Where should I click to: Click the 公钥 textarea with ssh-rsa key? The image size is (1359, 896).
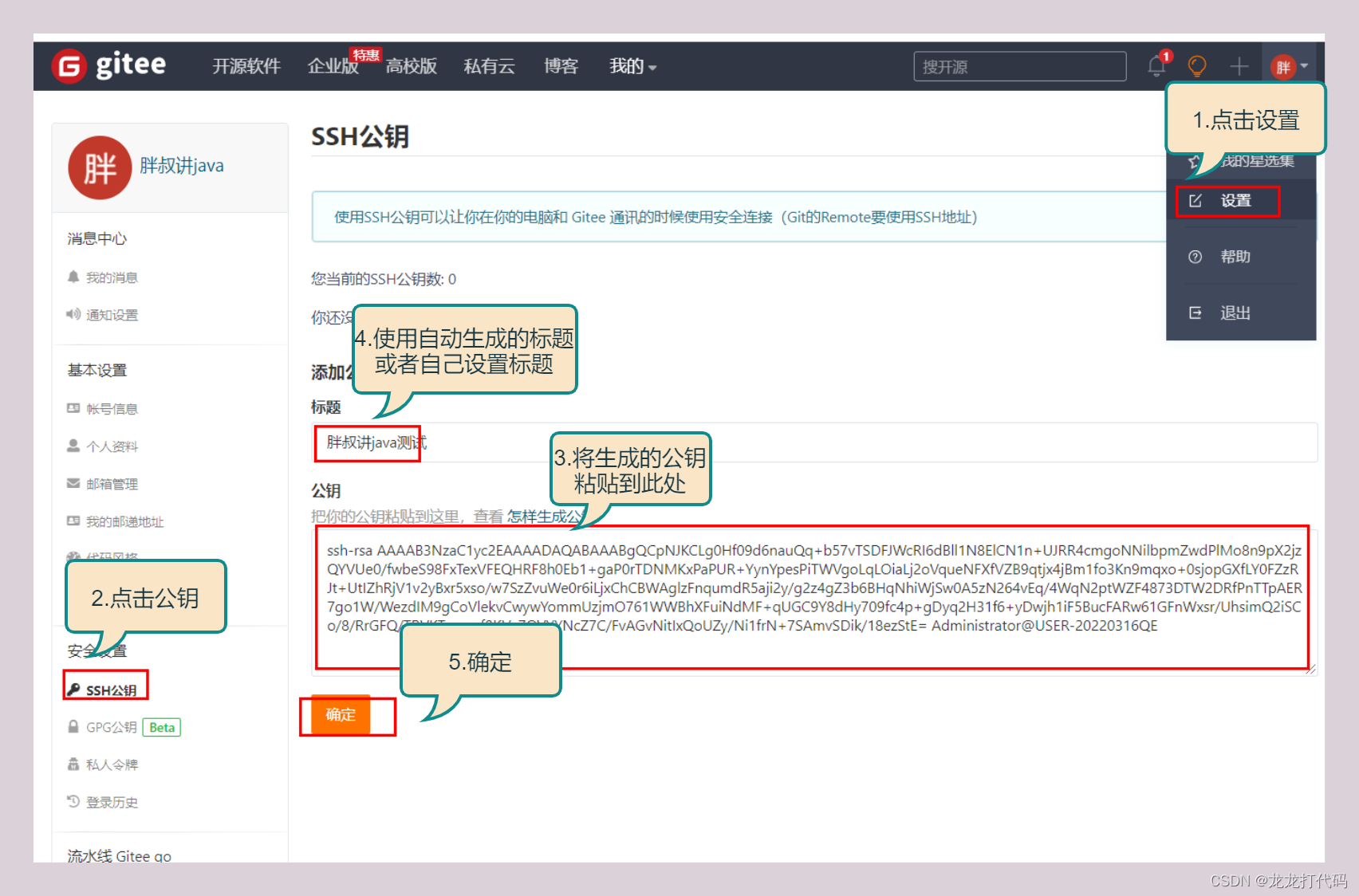tap(814, 603)
